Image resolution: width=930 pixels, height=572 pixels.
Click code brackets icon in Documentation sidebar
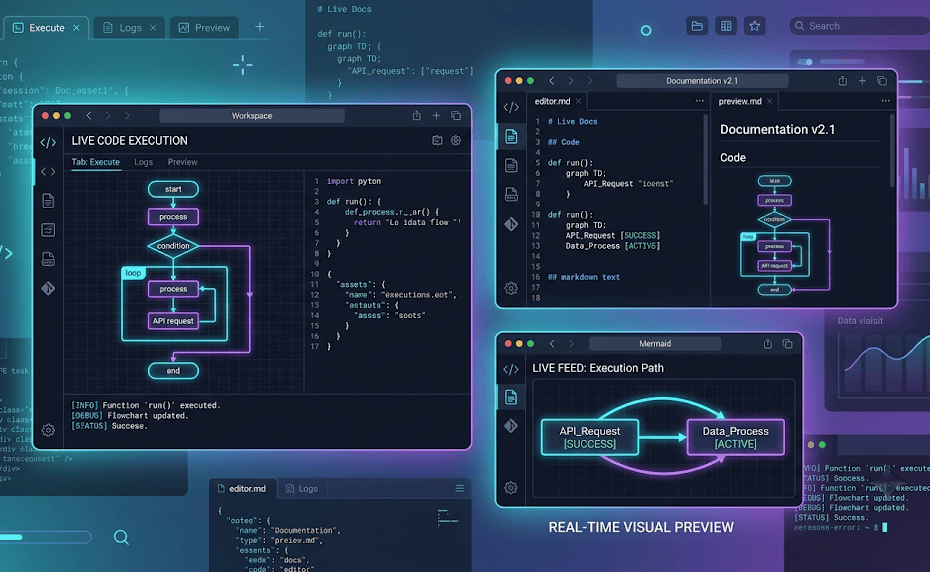(x=511, y=107)
